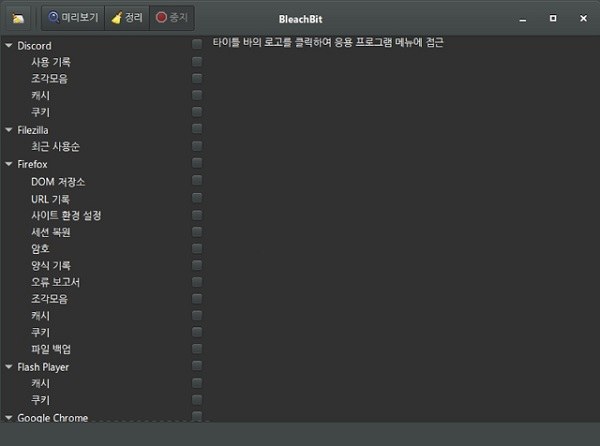The image size is (600, 446).
Task: Select 암호 under Firefox
Action: 40,249
